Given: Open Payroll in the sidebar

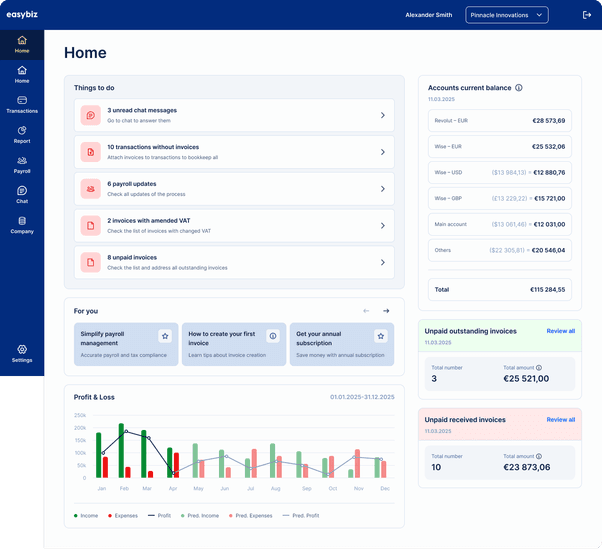Looking at the screenshot, I should pos(22,165).
